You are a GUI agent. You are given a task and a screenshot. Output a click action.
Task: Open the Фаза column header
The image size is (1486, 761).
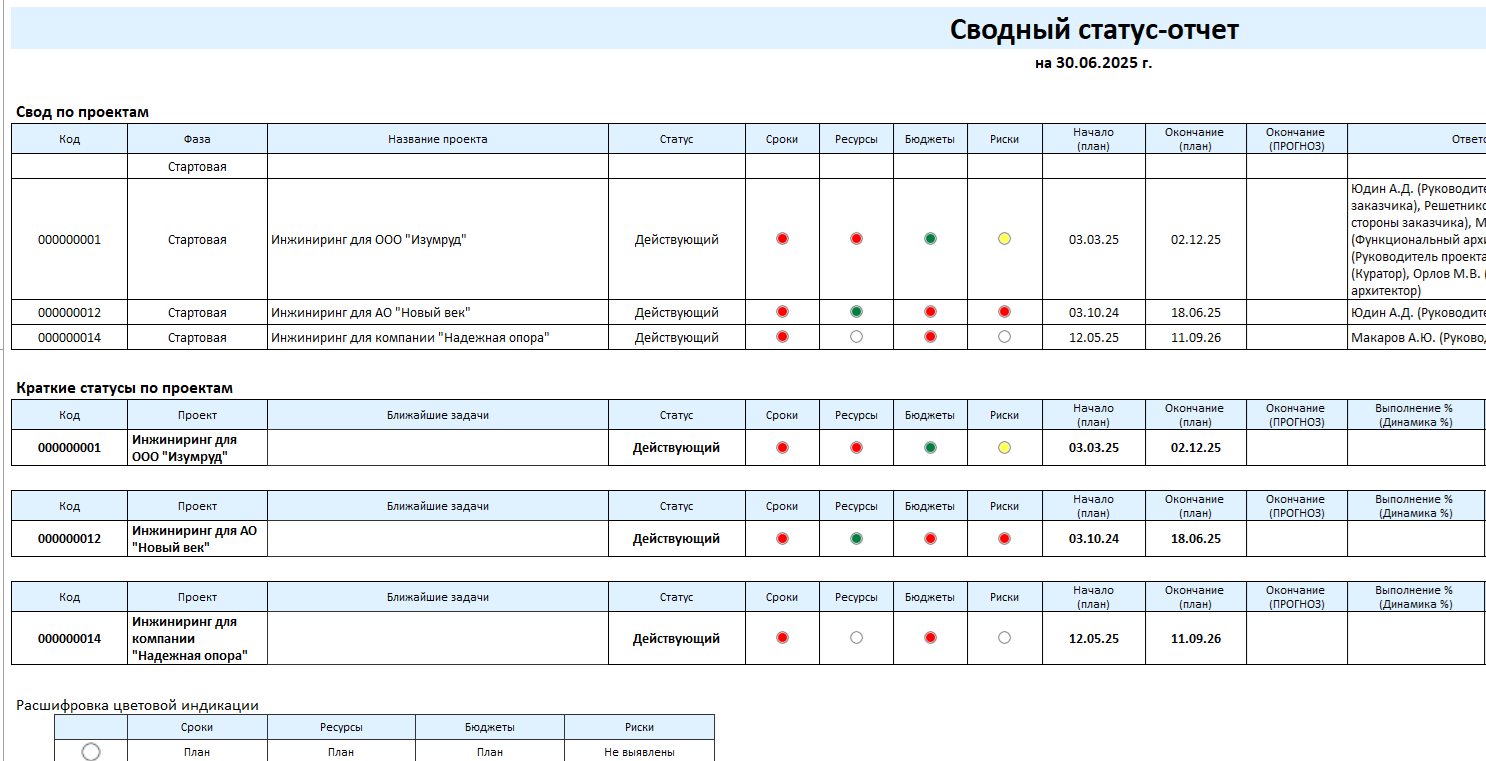196,138
